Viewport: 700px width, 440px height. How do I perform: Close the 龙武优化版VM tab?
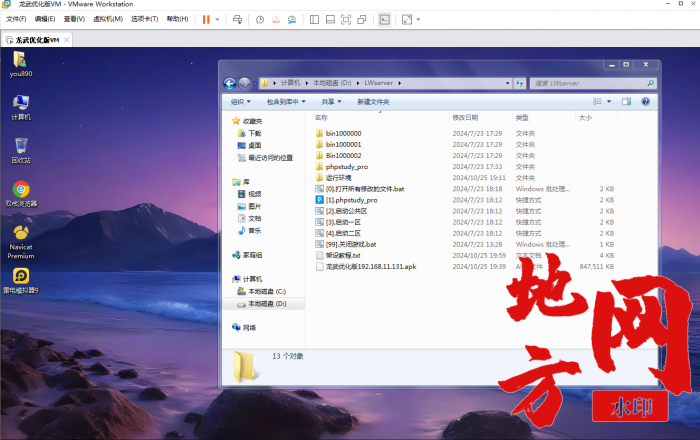[67, 40]
